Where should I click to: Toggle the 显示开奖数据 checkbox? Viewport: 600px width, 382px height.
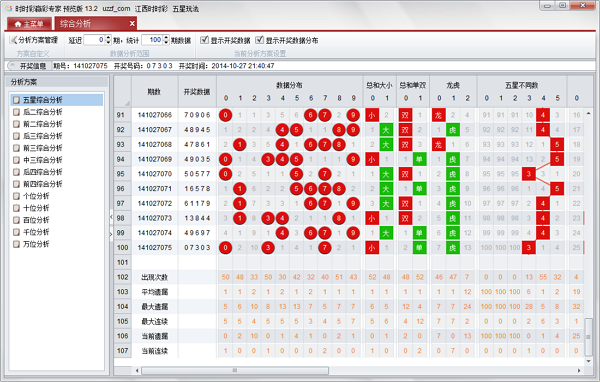pyautogui.click(x=205, y=40)
